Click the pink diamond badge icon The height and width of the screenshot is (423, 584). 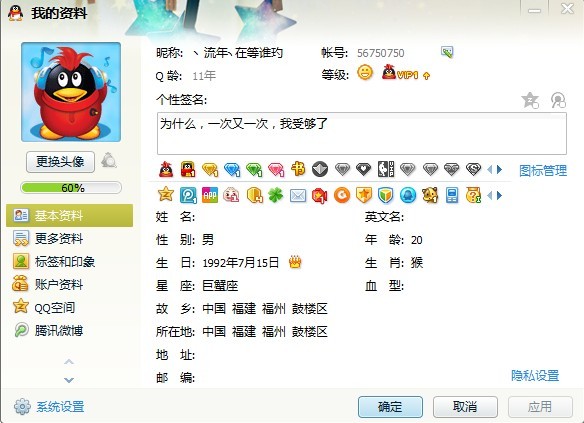(x=276, y=170)
